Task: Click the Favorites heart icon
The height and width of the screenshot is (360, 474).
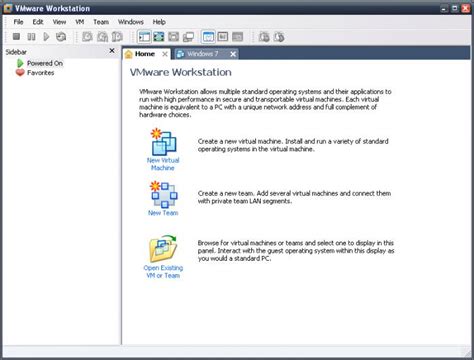Action: click(20, 72)
